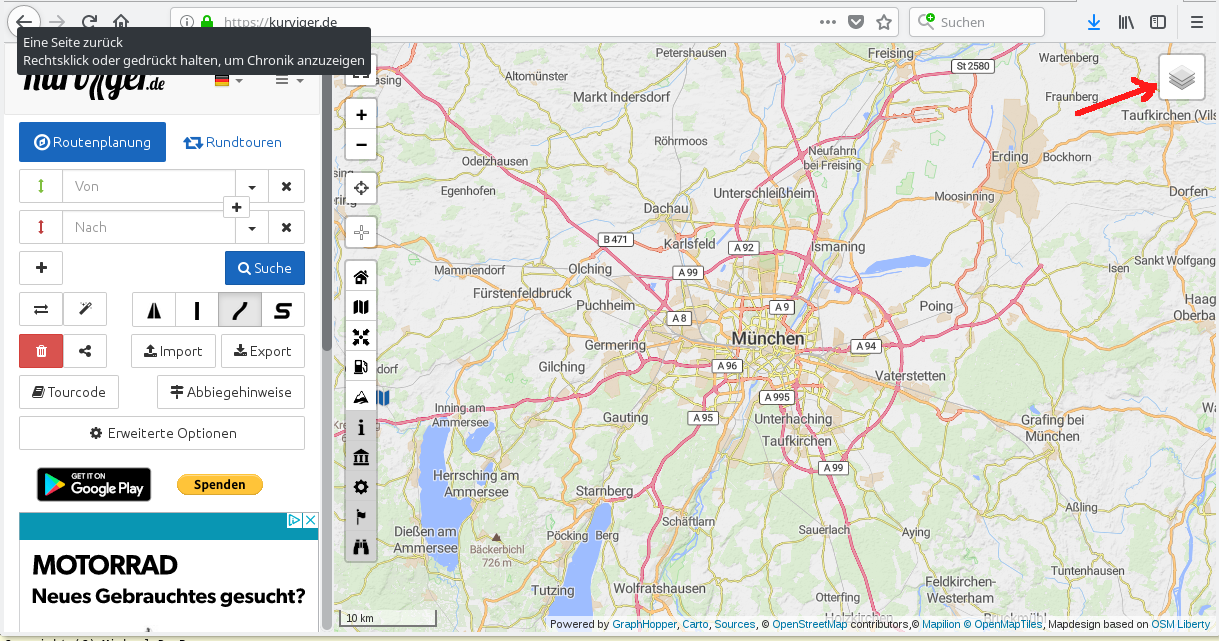1219x641 pixels.
Task: Open the Nach field dropdown
Action: pyautogui.click(x=252, y=227)
